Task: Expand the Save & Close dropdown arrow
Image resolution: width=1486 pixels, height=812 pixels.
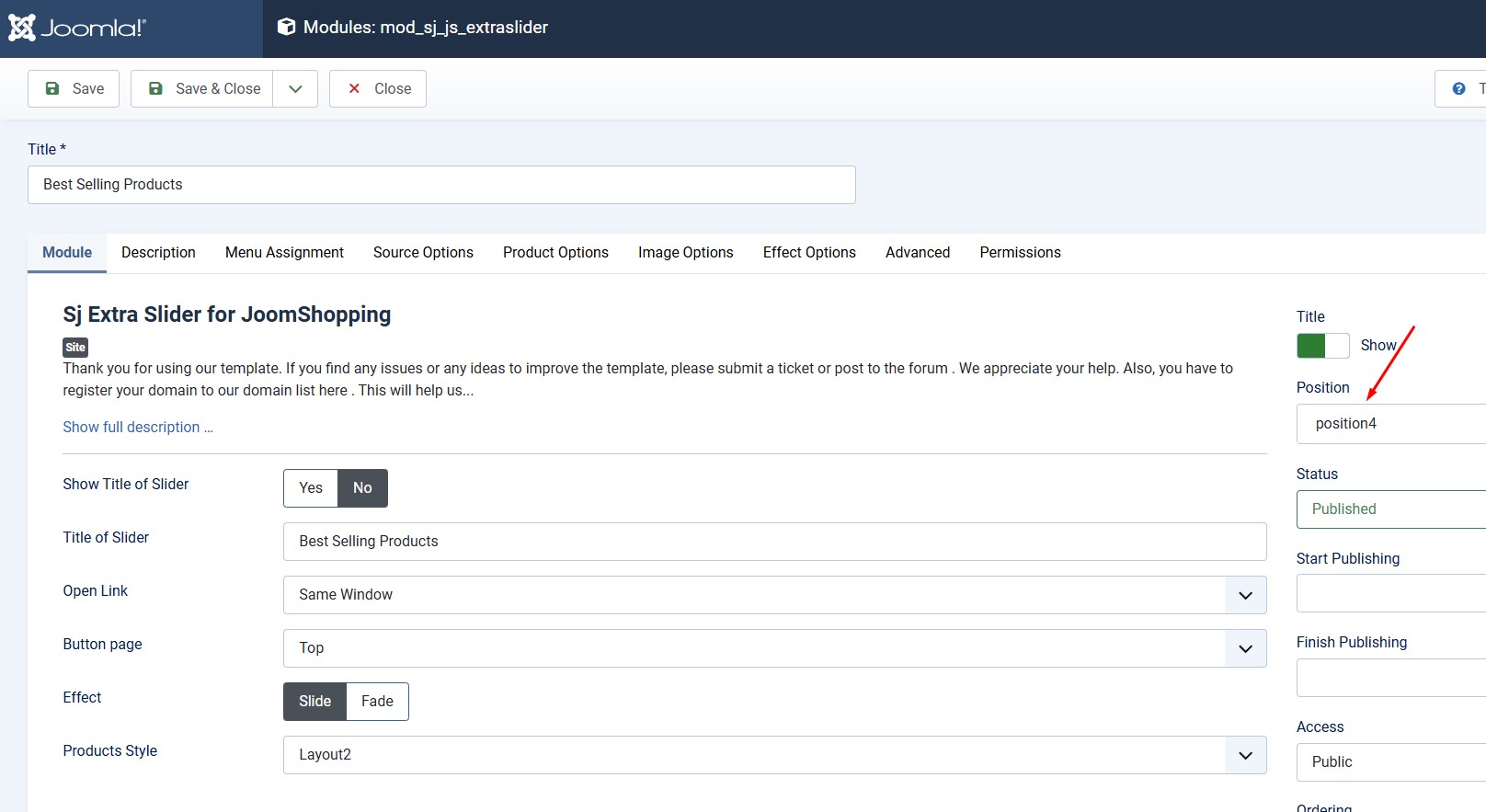Action: (x=295, y=88)
